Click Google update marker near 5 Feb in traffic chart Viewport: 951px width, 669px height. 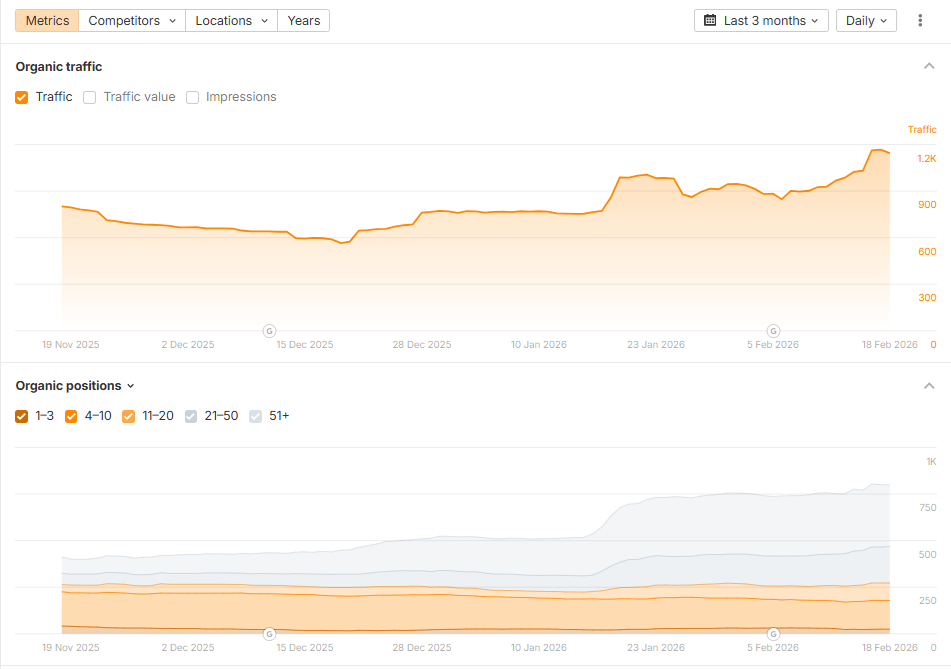pyautogui.click(x=773, y=331)
